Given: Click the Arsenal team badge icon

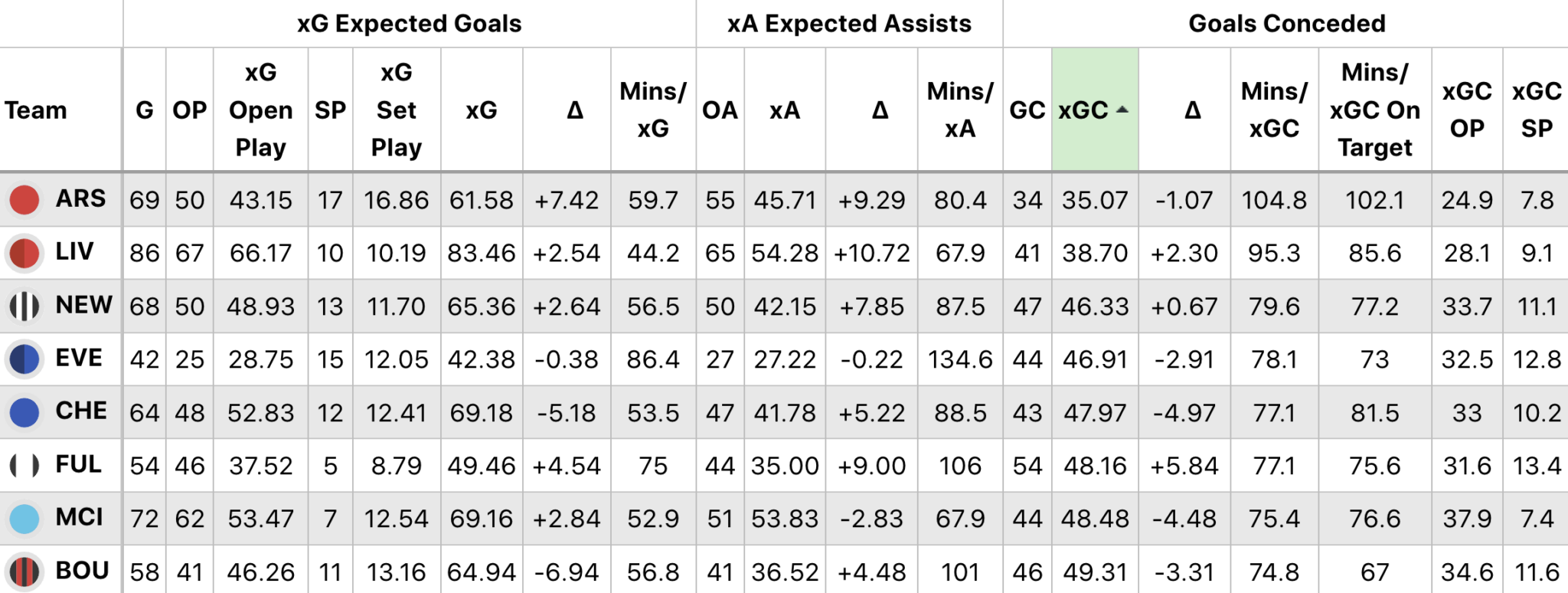Looking at the screenshot, I should tap(24, 200).
